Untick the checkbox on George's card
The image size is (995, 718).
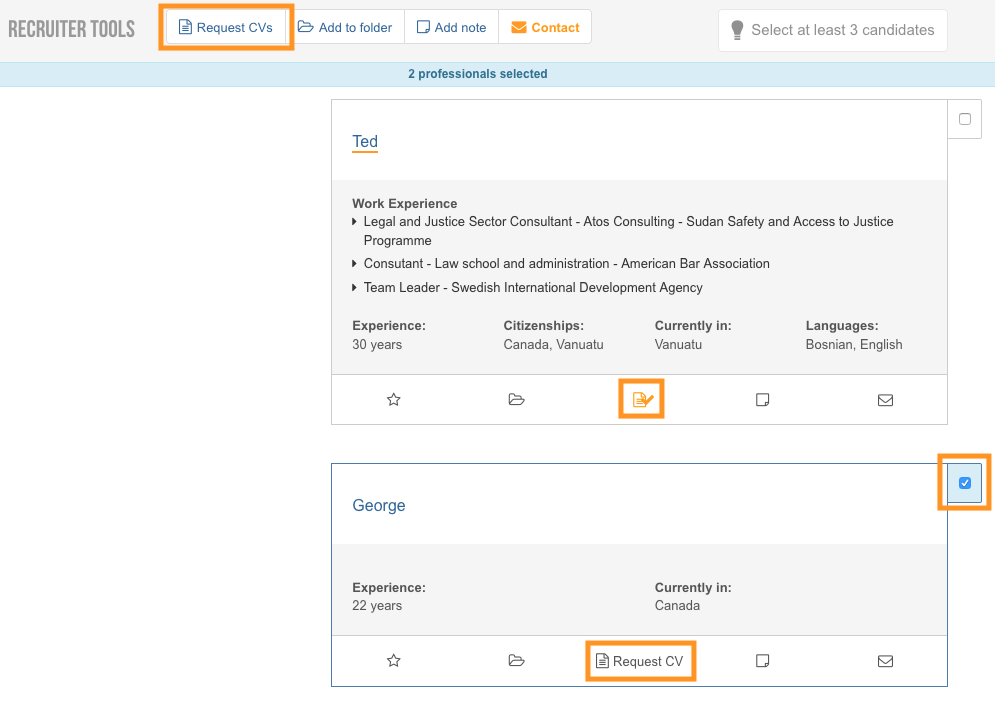coord(965,483)
